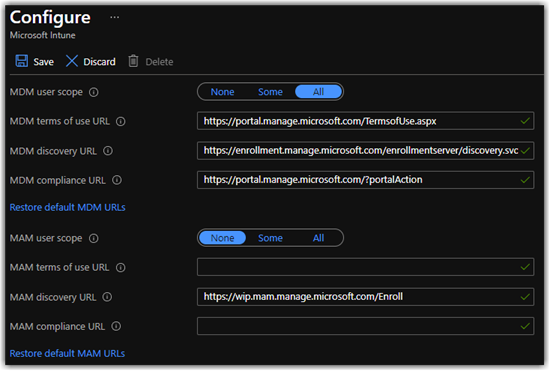The image size is (550, 371).
Task: Show info for MAM discovery URL
Action: [107, 297]
